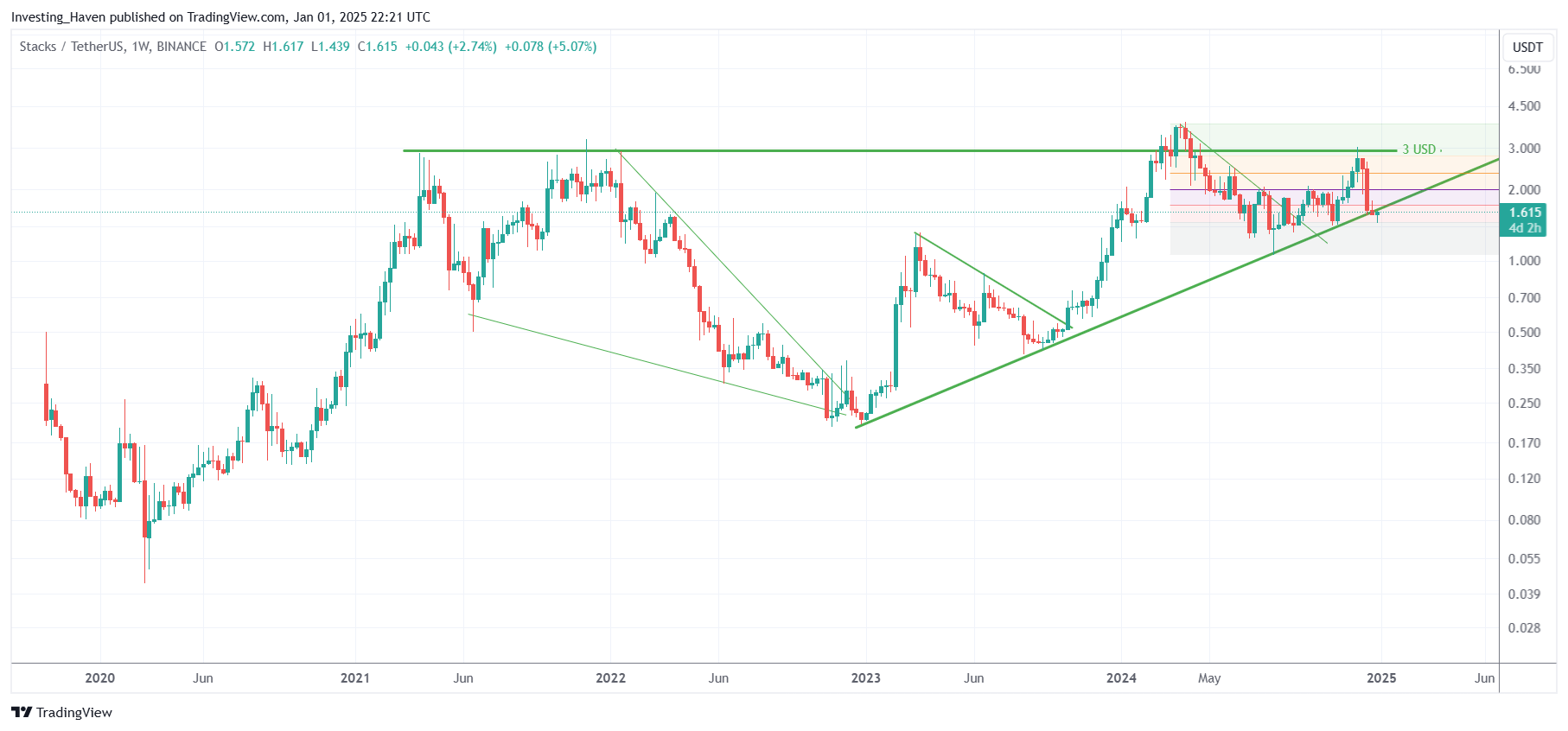Click the May label on time axis

1209,678
